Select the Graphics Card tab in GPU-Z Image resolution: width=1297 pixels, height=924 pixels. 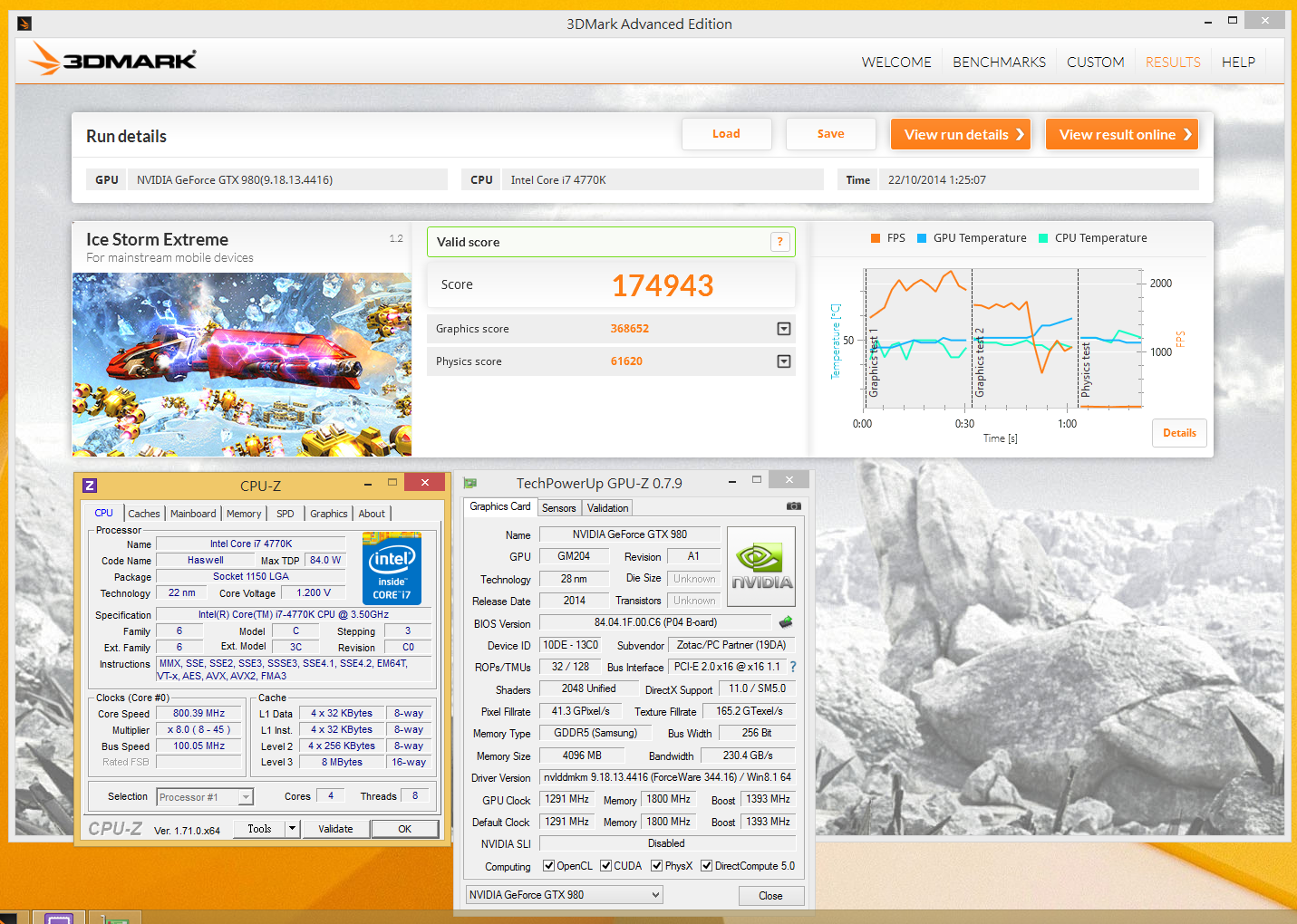point(500,506)
